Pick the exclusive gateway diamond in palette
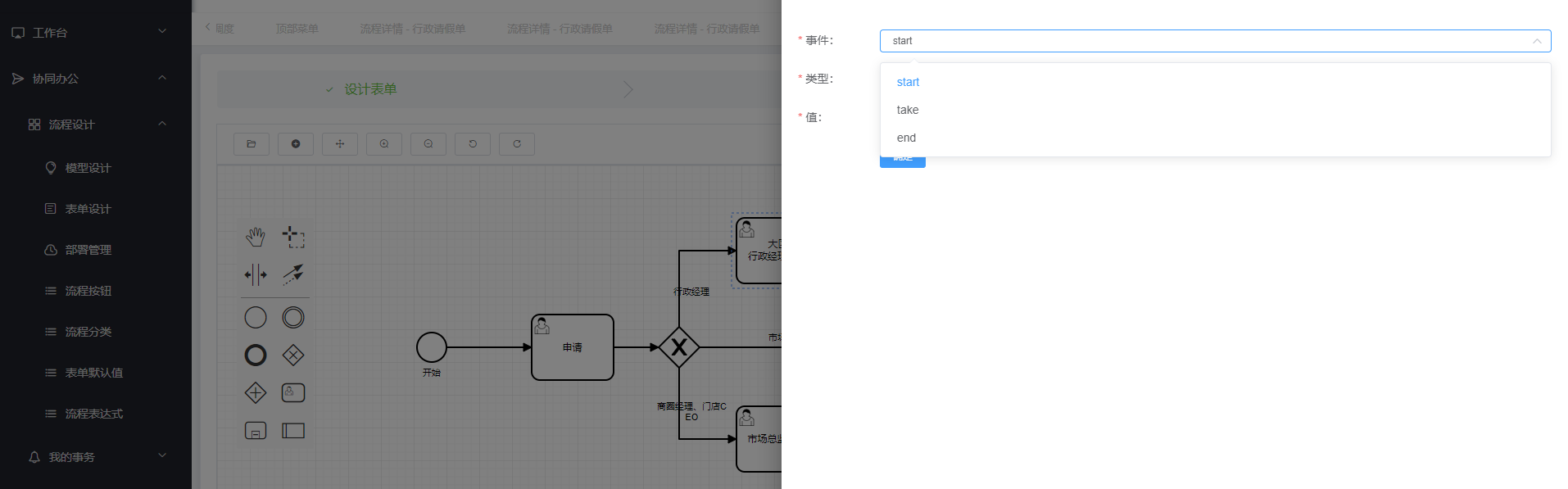This screenshot has height=489, width=1568. [293, 355]
